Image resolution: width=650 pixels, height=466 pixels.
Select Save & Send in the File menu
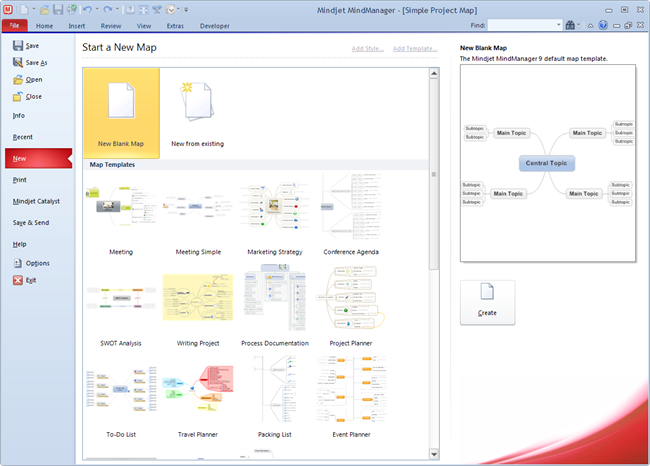tap(31, 223)
